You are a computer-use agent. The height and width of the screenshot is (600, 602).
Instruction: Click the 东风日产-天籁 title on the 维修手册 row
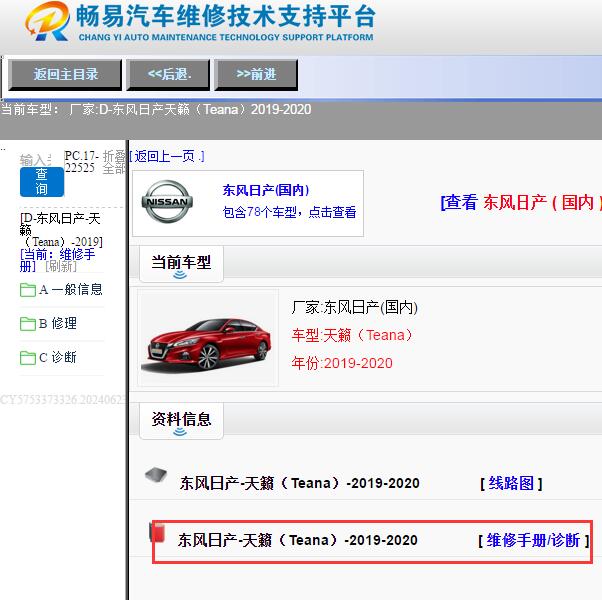pyautogui.click(x=298, y=540)
